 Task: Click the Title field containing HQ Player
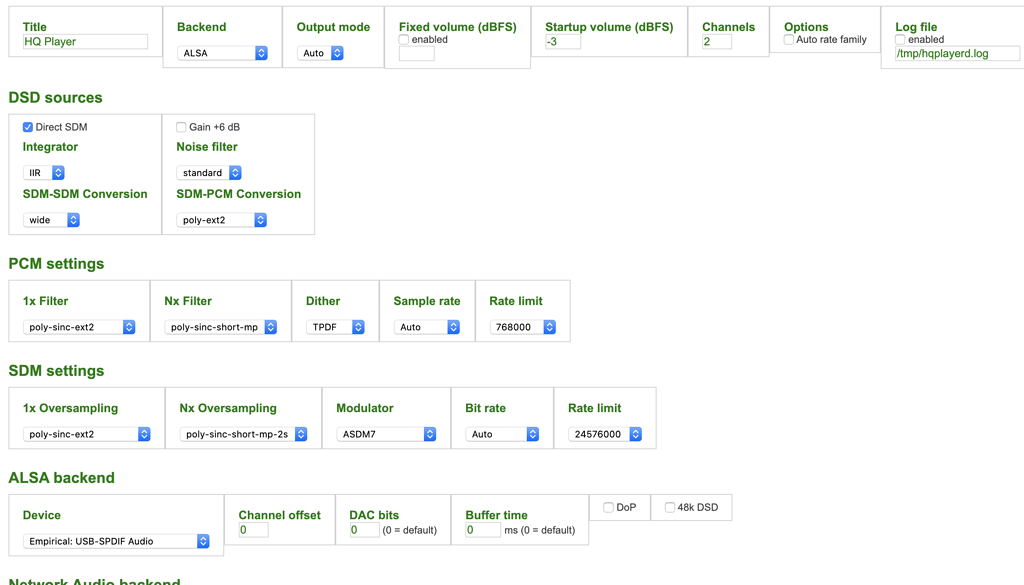(84, 41)
